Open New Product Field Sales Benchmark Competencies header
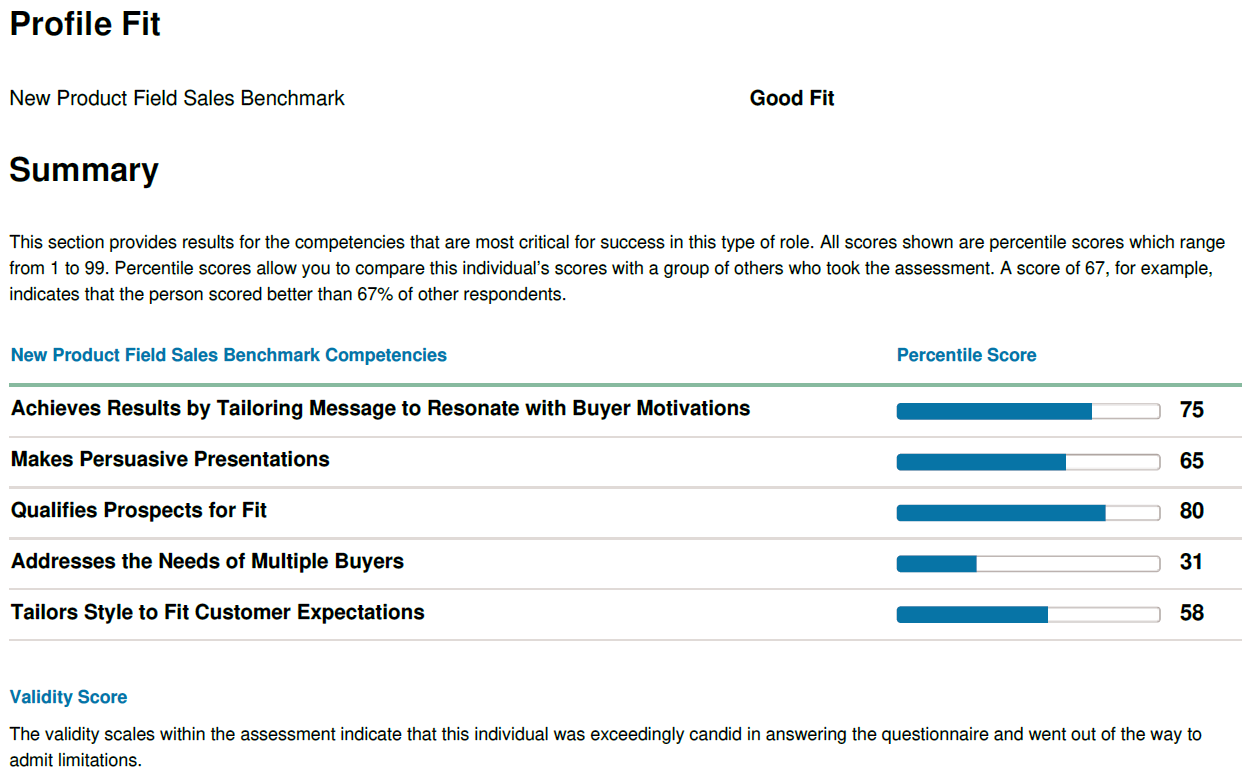The width and height of the screenshot is (1252, 784). [229, 355]
